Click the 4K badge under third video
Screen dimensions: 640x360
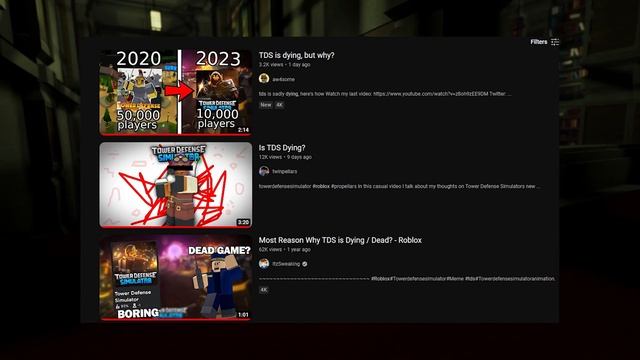[x=264, y=290]
